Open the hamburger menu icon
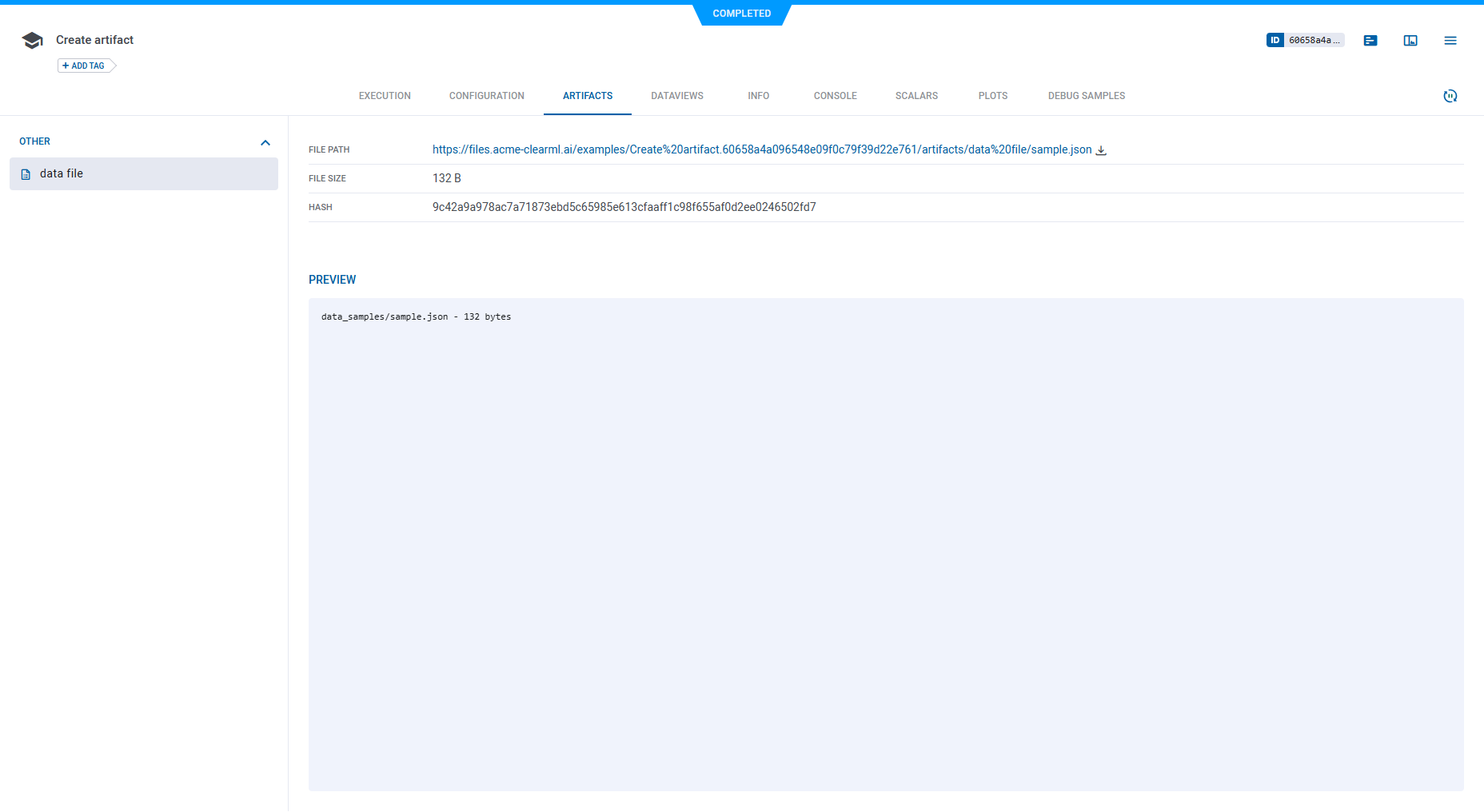 pyautogui.click(x=1450, y=40)
